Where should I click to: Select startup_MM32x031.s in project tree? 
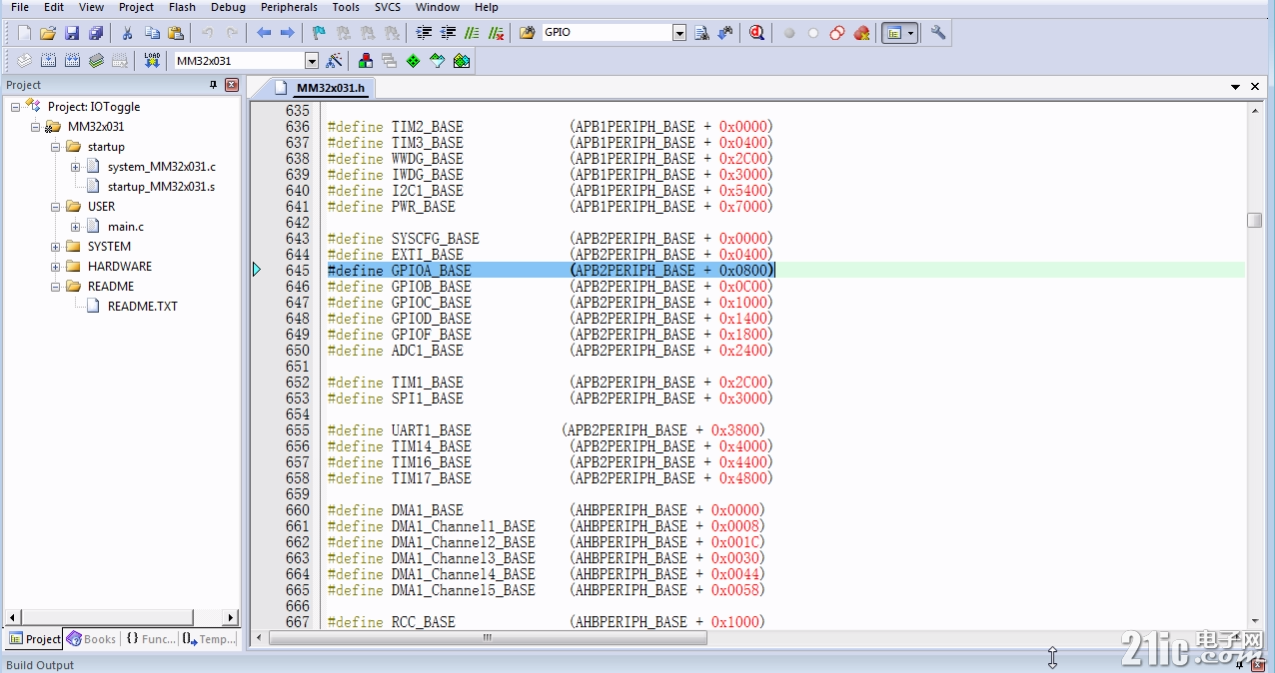[161, 187]
